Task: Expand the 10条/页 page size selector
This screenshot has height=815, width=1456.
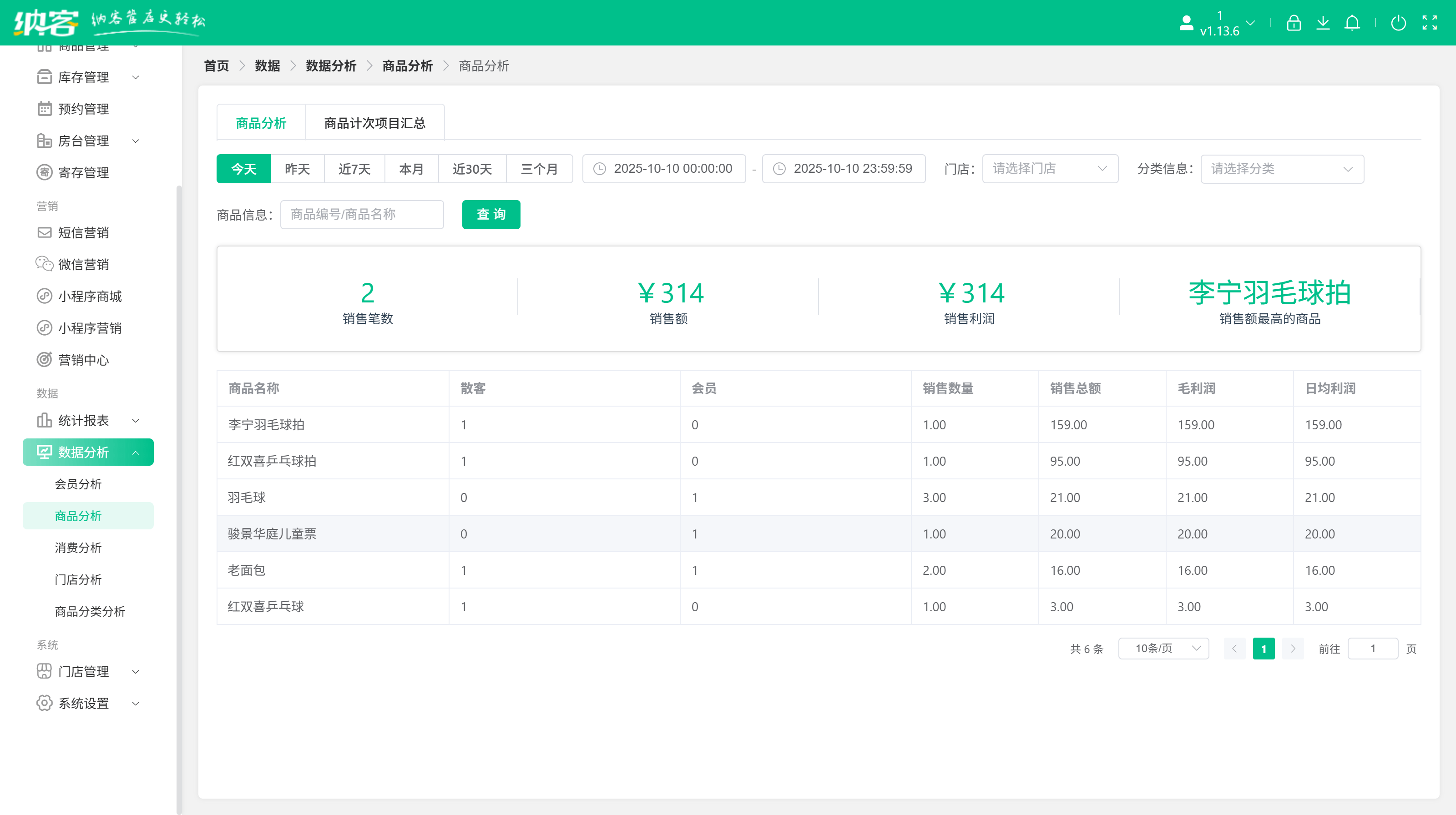Action: (1163, 649)
